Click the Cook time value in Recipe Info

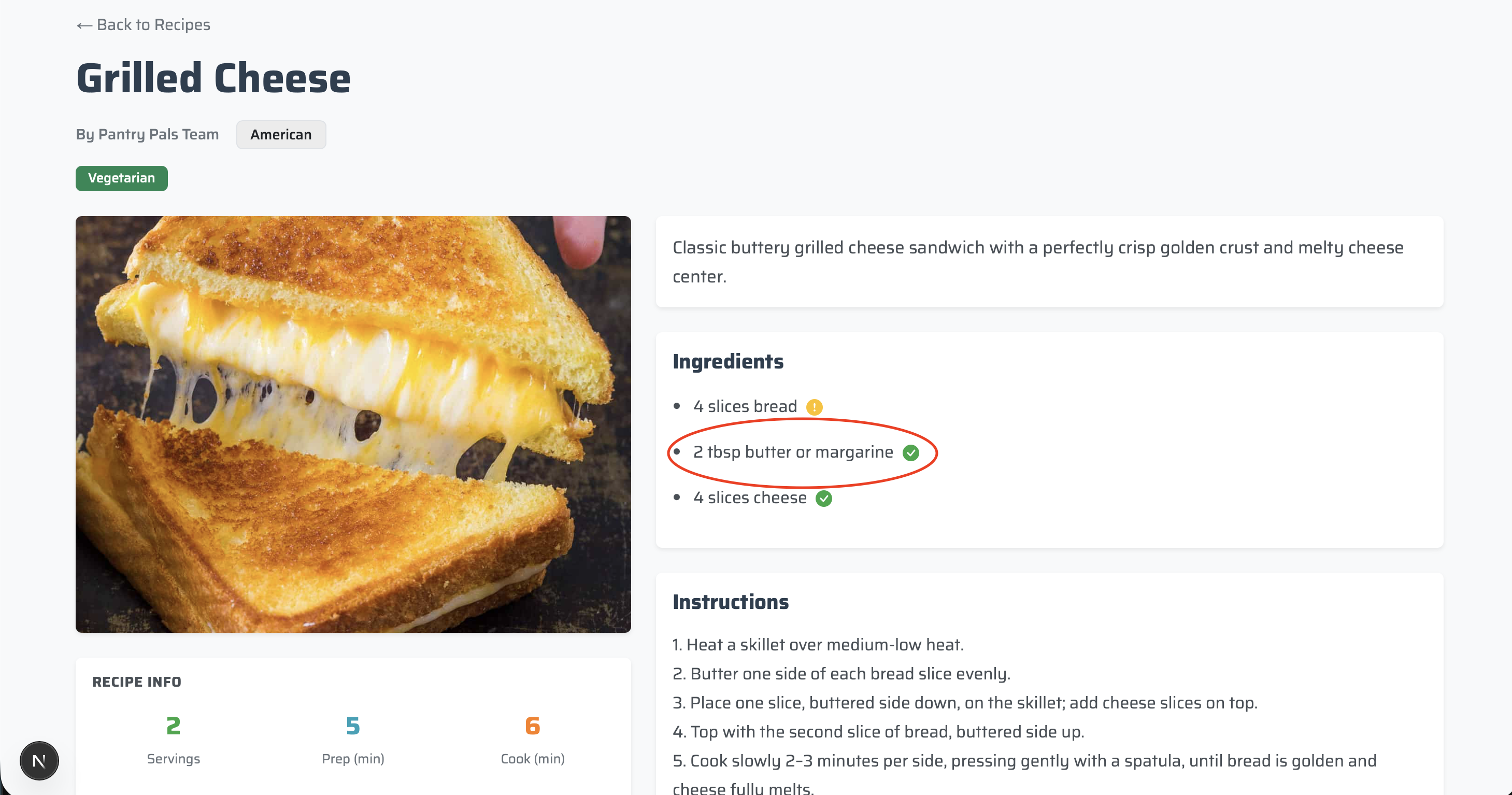pos(532,726)
